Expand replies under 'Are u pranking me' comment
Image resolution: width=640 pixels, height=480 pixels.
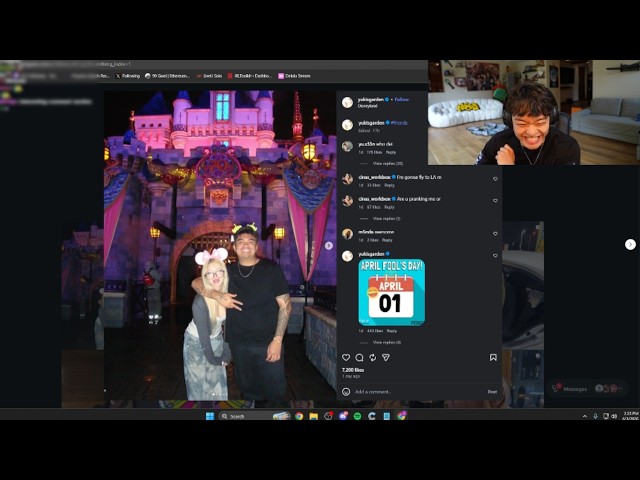point(386,218)
